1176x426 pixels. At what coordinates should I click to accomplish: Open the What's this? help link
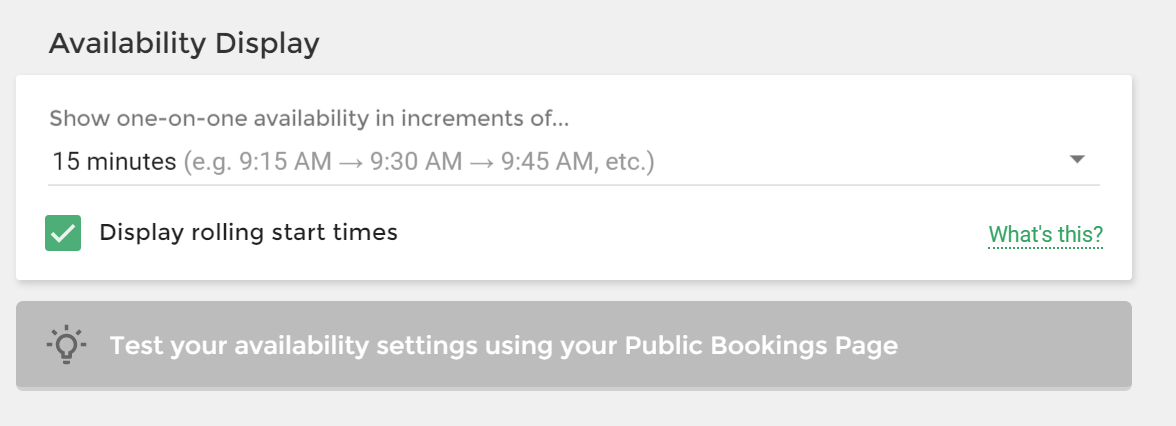(1046, 235)
